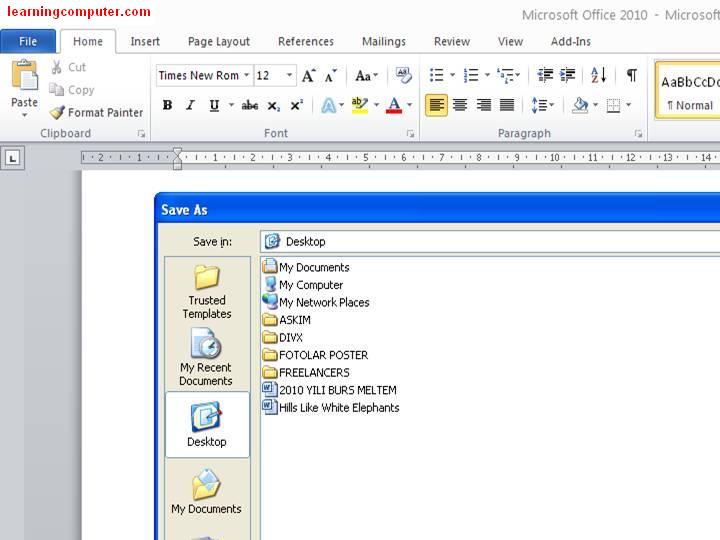Click the Shading paint bucket icon
The width and height of the screenshot is (720, 540).
click(580, 105)
